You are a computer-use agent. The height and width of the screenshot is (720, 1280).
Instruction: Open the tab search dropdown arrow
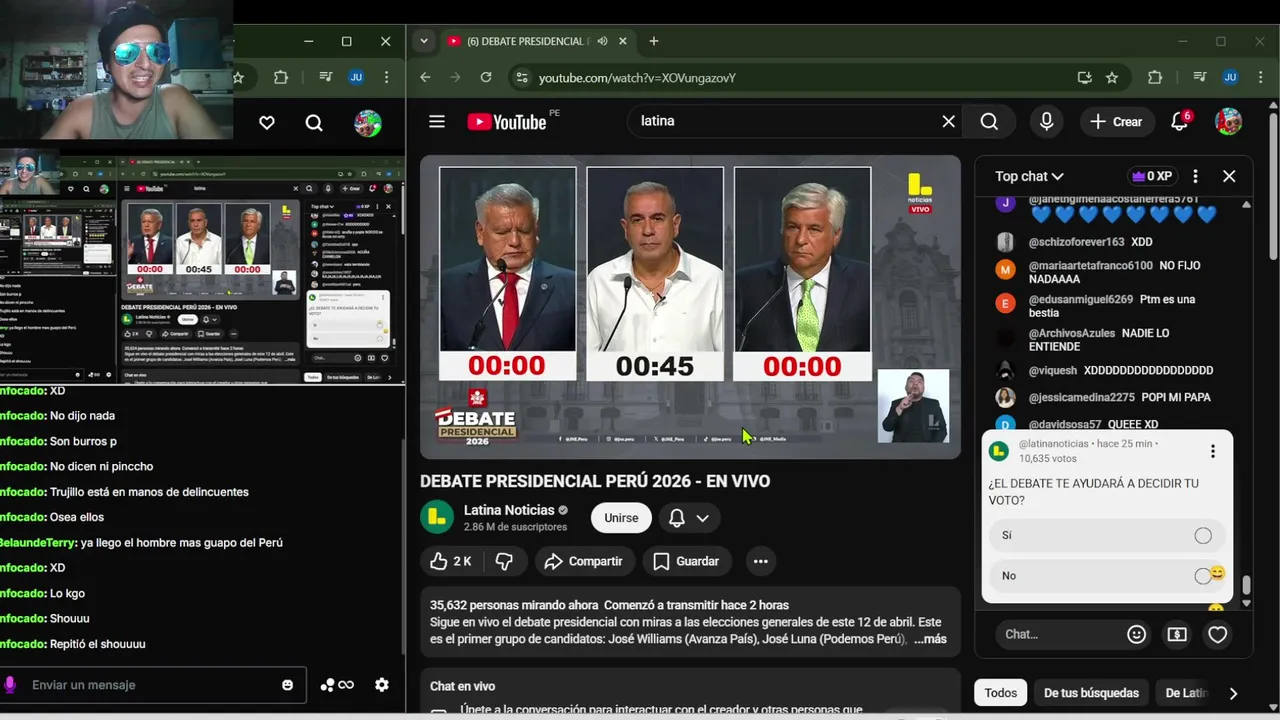click(x=424, y=41)
